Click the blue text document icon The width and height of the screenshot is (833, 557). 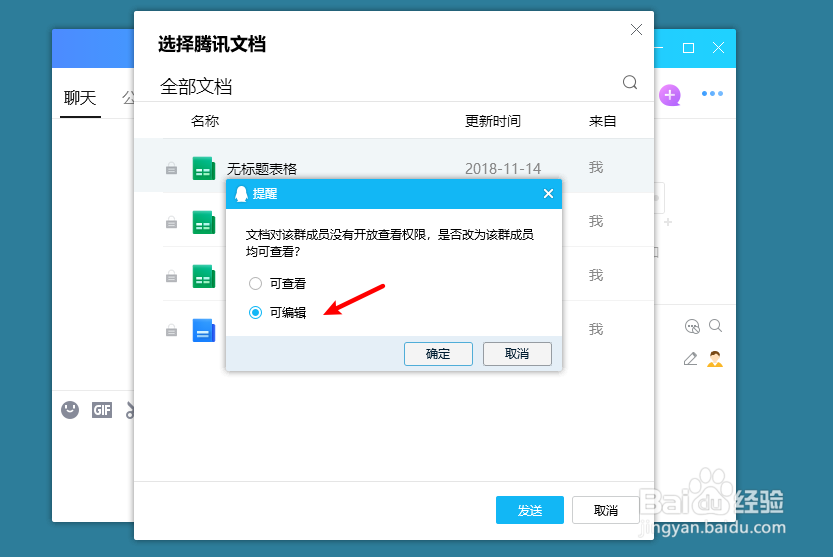pos(203,330)
